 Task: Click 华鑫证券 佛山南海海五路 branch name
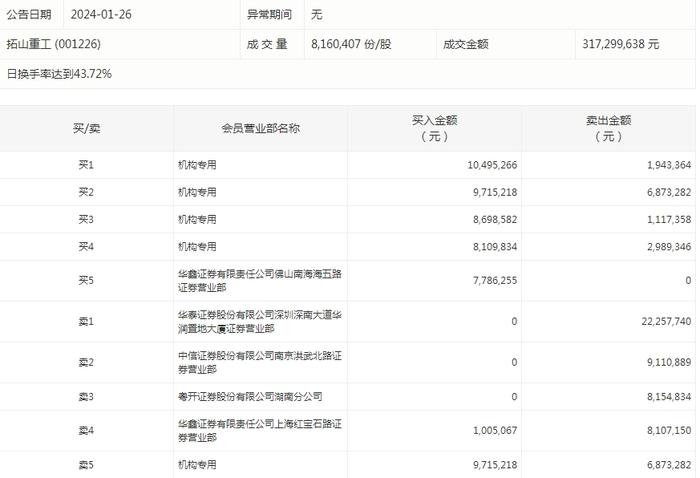pos(260,280)
